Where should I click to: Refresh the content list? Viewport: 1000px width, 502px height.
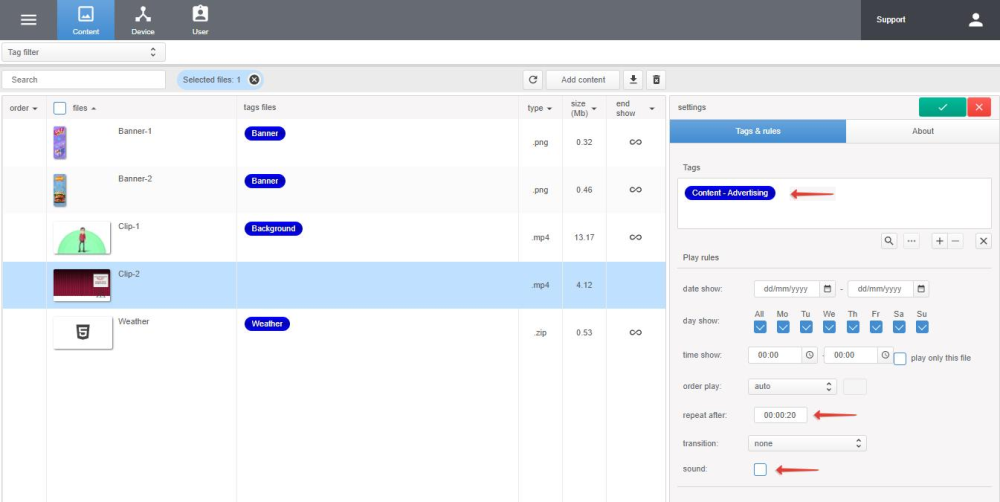pos(533,80)
